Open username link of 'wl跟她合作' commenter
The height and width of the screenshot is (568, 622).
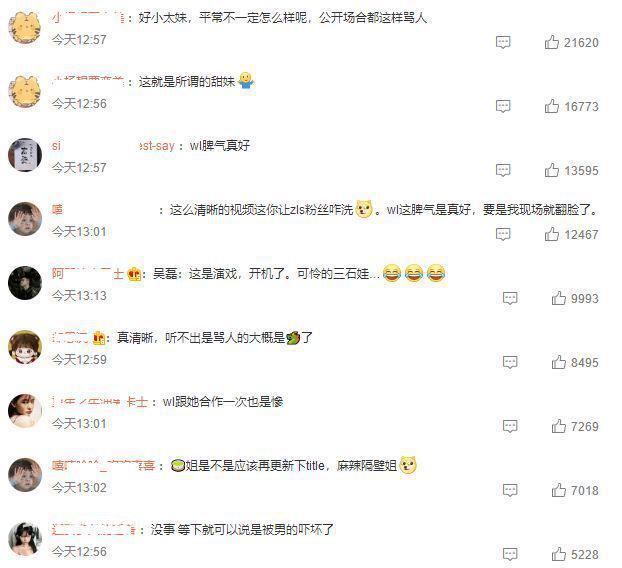point(99,402)
